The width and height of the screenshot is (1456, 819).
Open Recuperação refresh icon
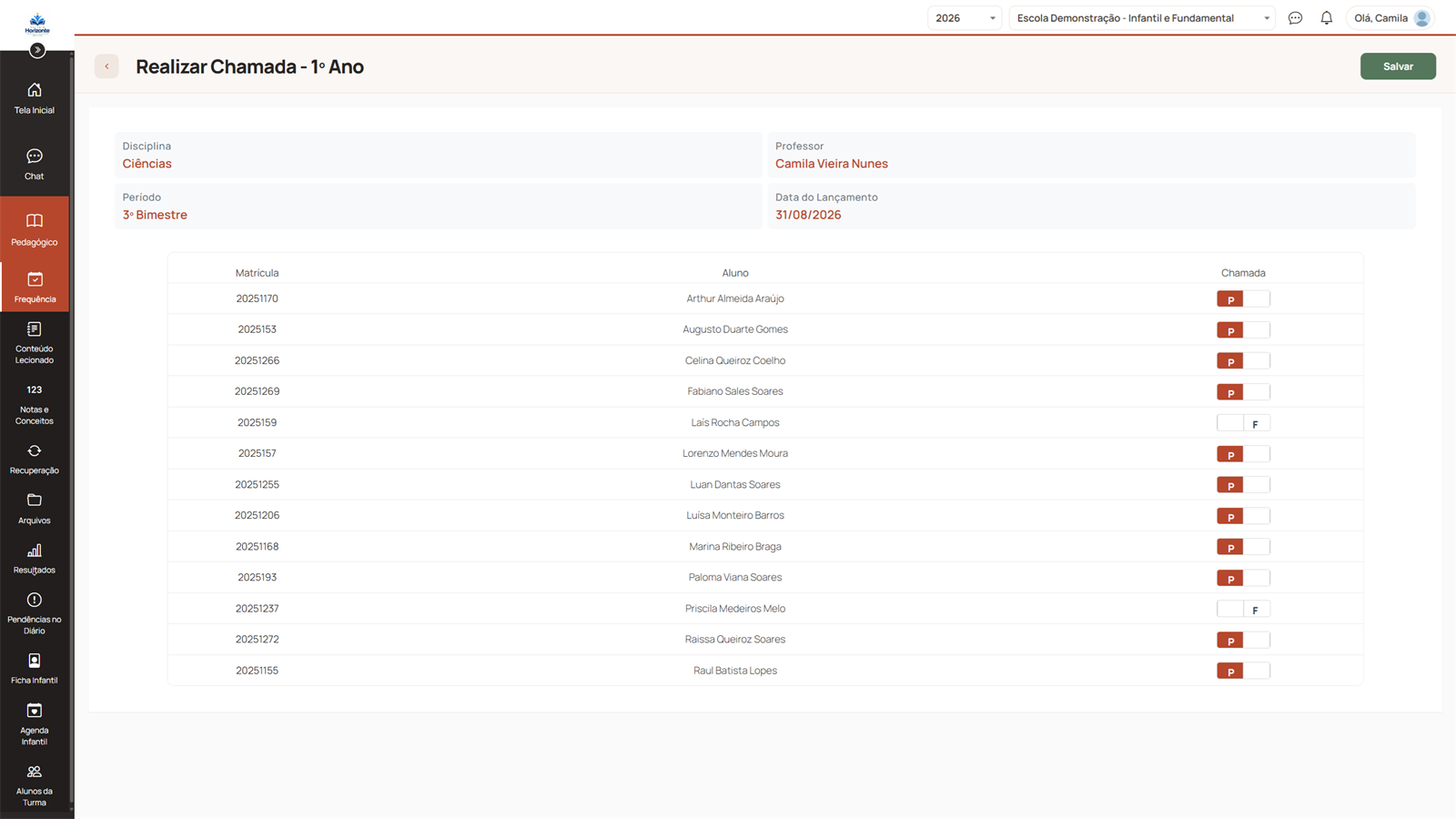coord(35,451)
